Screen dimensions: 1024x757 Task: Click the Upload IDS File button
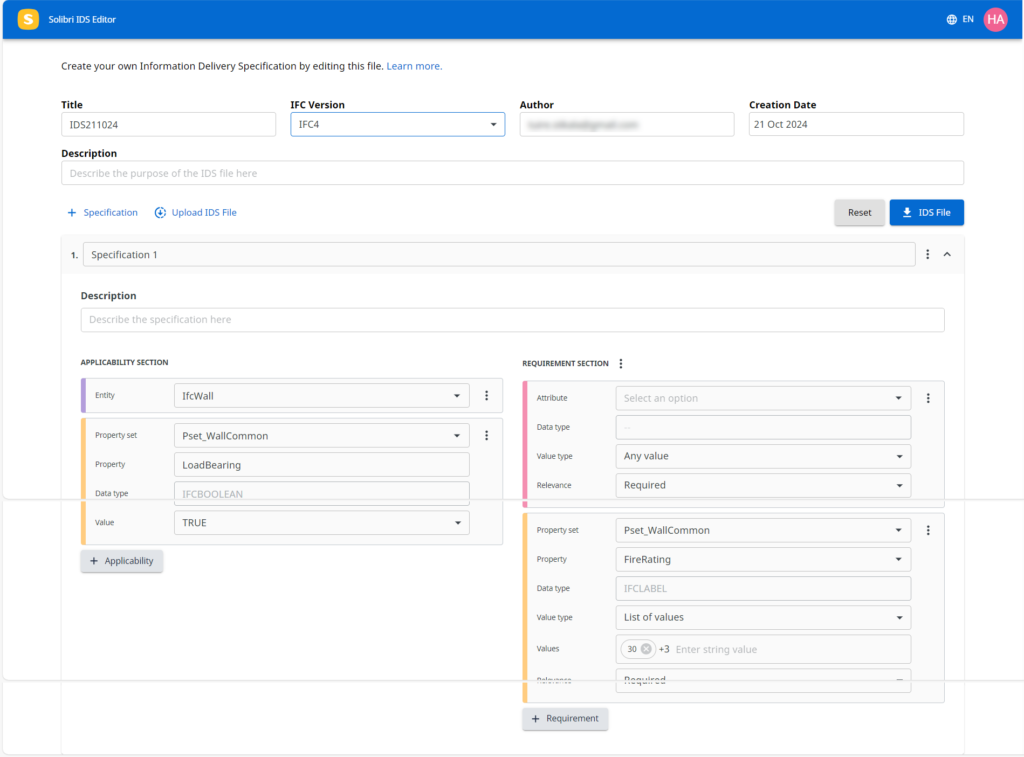tap(196, 213)
